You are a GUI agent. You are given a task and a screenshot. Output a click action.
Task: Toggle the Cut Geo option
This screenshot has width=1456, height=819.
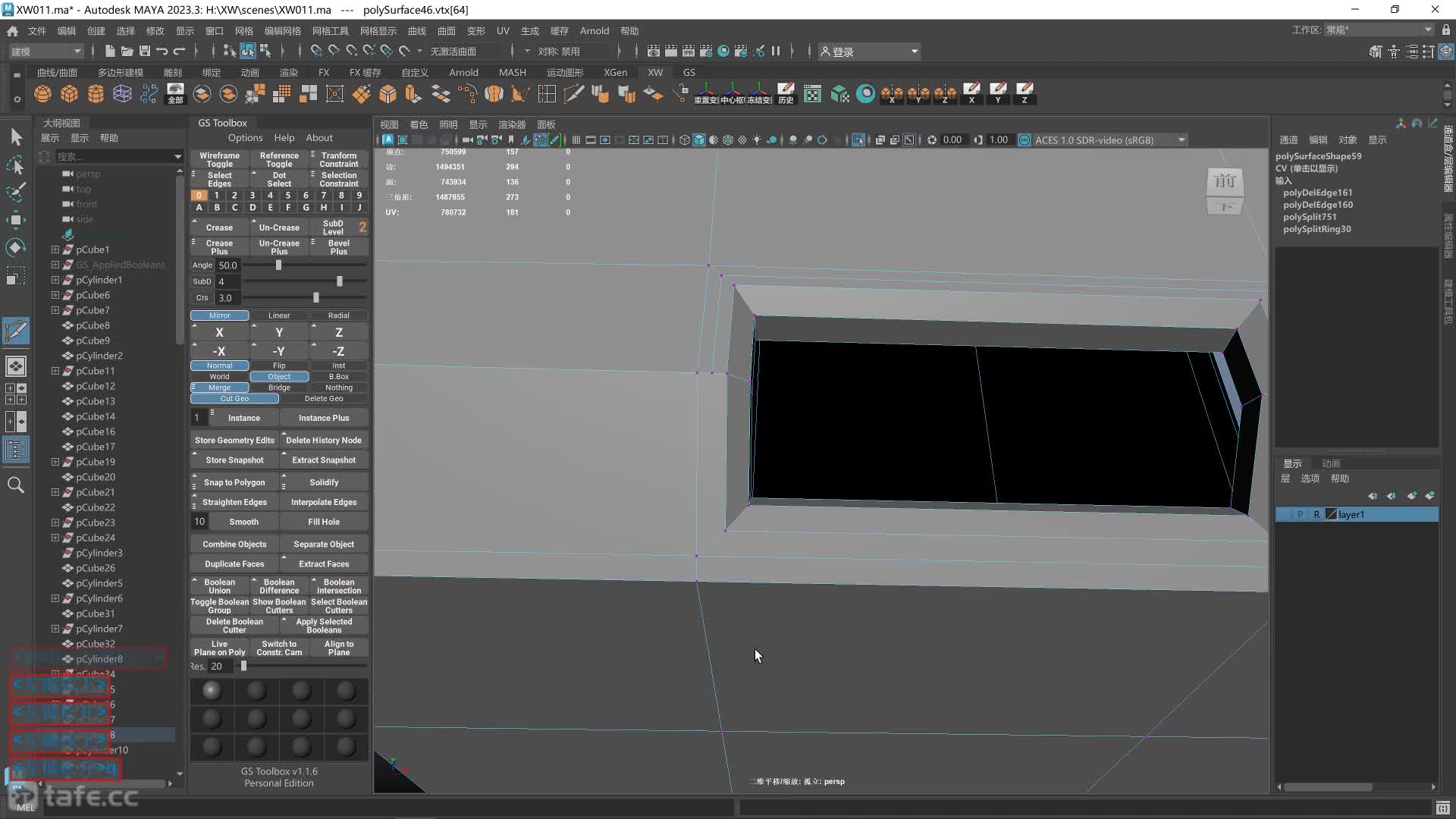tap(234, 399)
